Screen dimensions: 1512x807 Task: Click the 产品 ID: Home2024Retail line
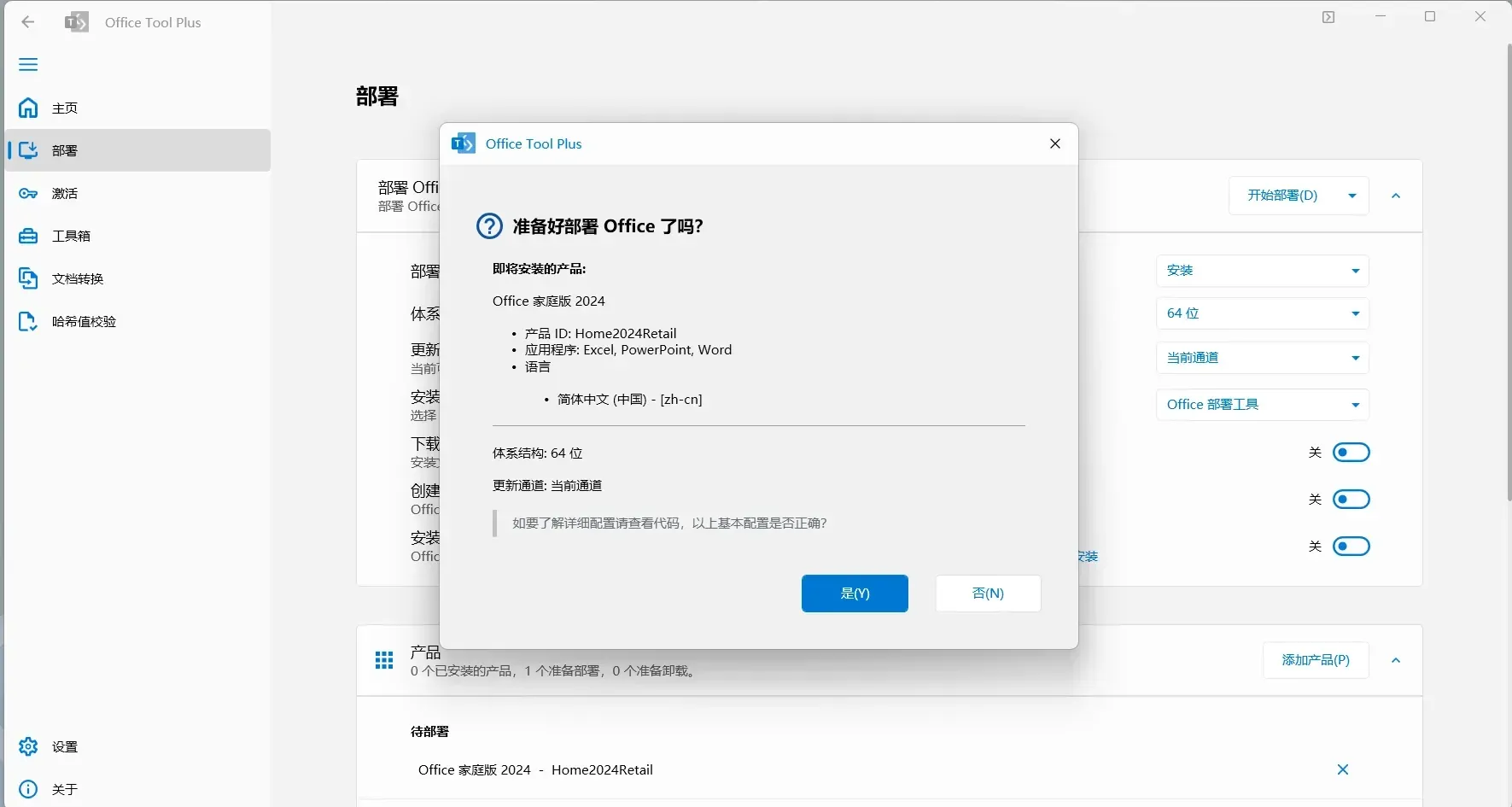pyautogui.click(x=601, y=333)
